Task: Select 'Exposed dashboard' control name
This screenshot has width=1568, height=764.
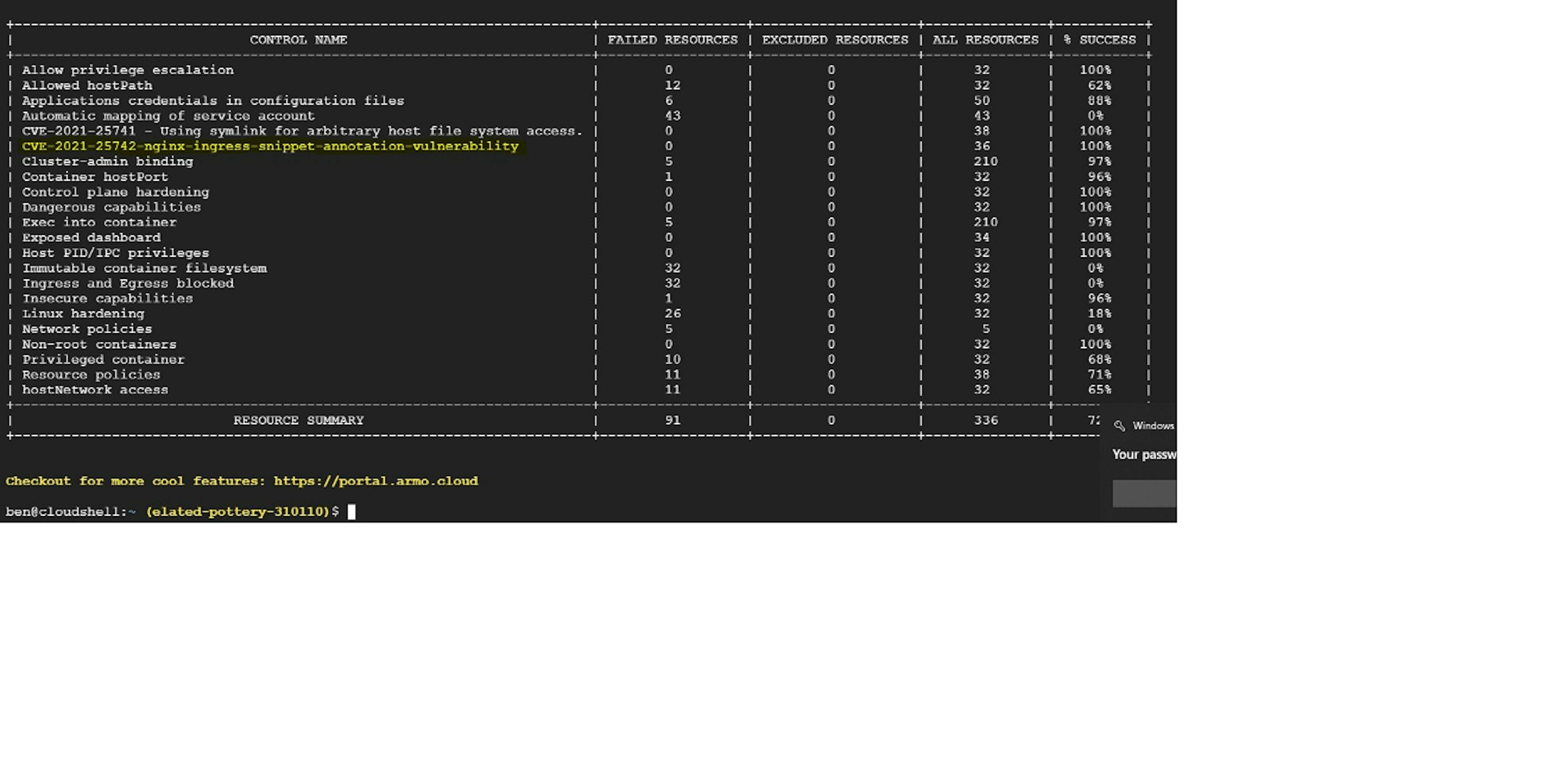Action: pos(91,237)
